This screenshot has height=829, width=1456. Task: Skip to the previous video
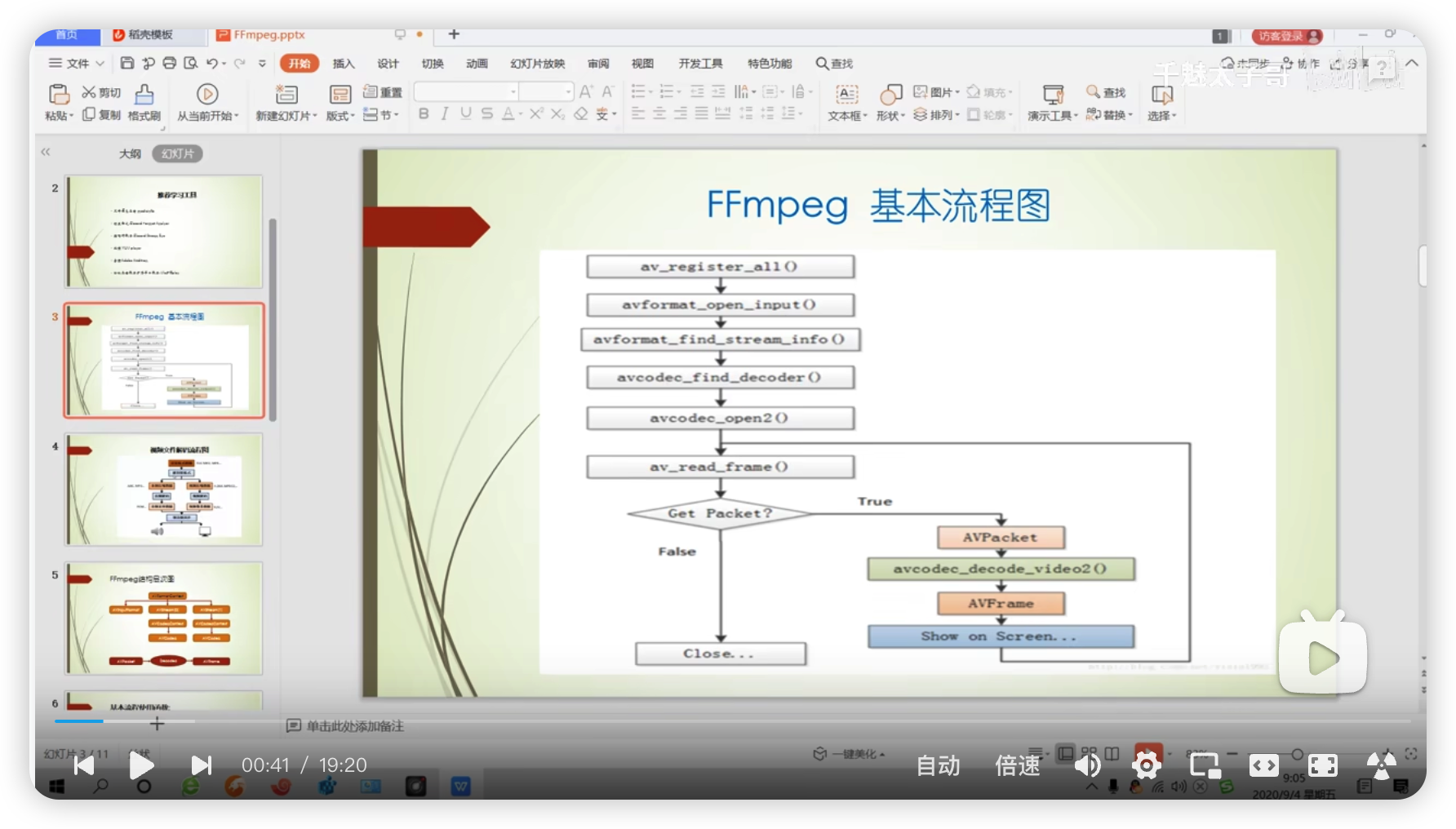[84, 765]
